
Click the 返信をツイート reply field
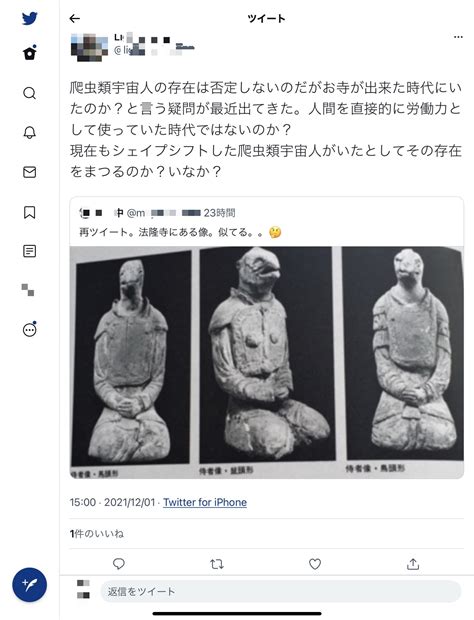pos(280,592)
